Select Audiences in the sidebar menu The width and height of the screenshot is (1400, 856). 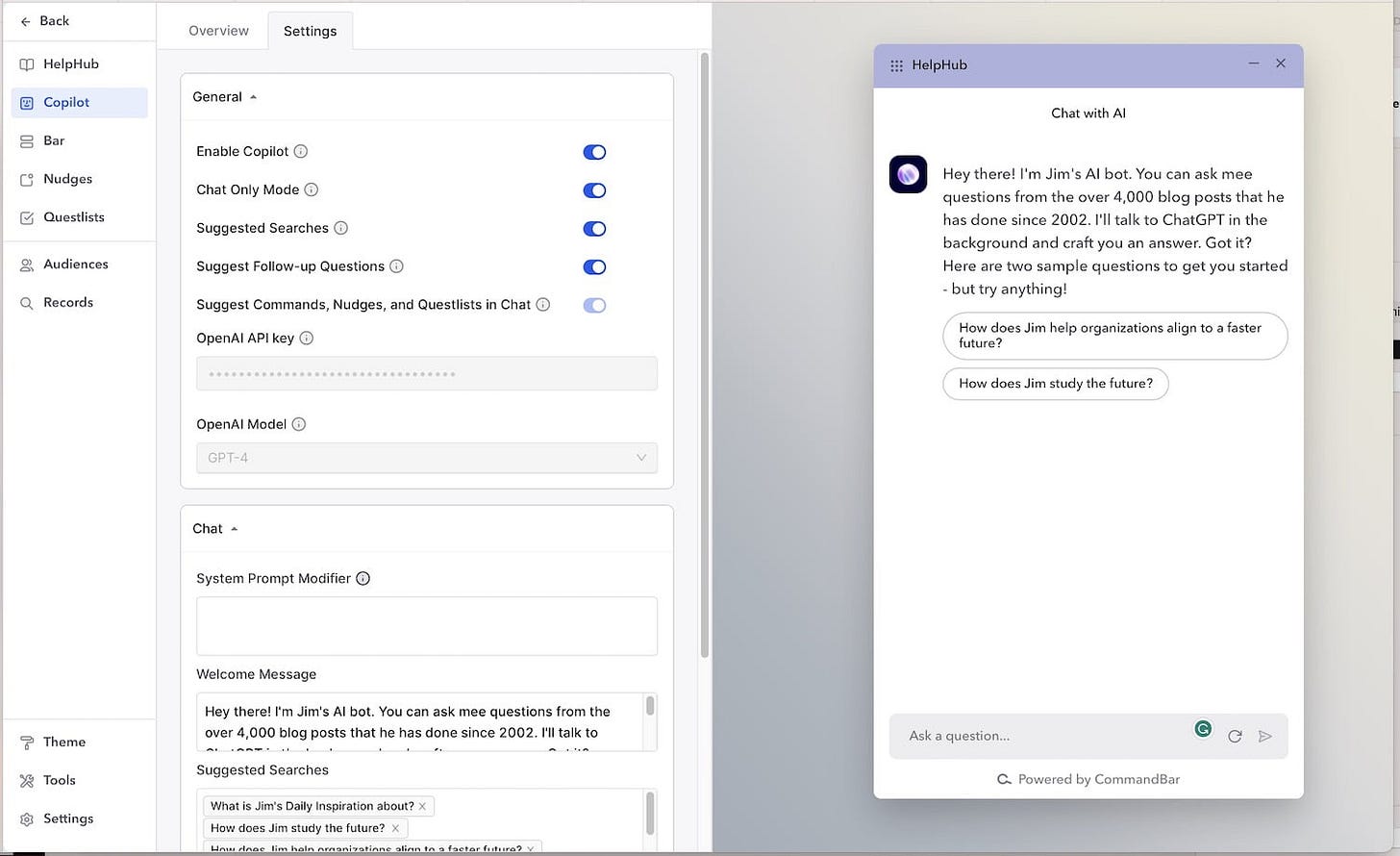point(80,264)
